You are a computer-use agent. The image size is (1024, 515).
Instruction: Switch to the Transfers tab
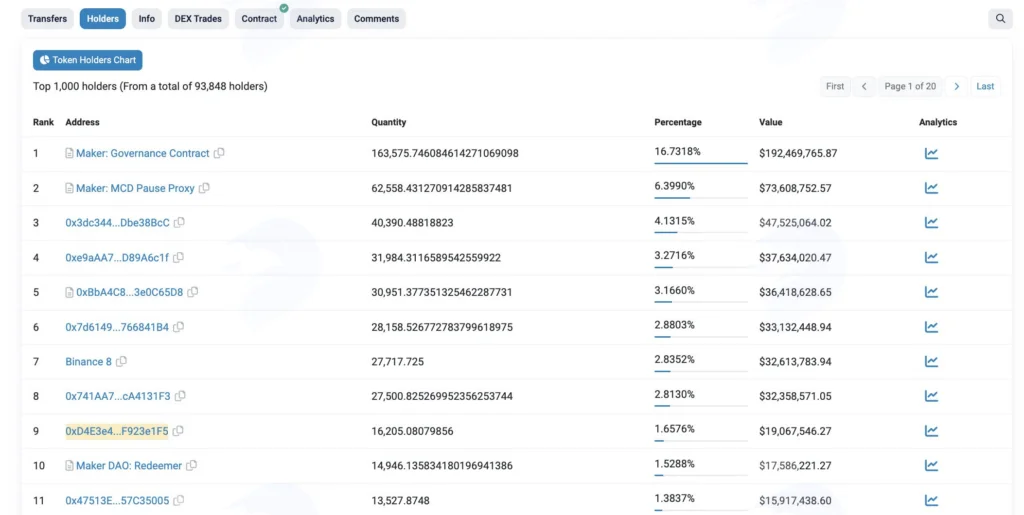[x=47, y=19]
